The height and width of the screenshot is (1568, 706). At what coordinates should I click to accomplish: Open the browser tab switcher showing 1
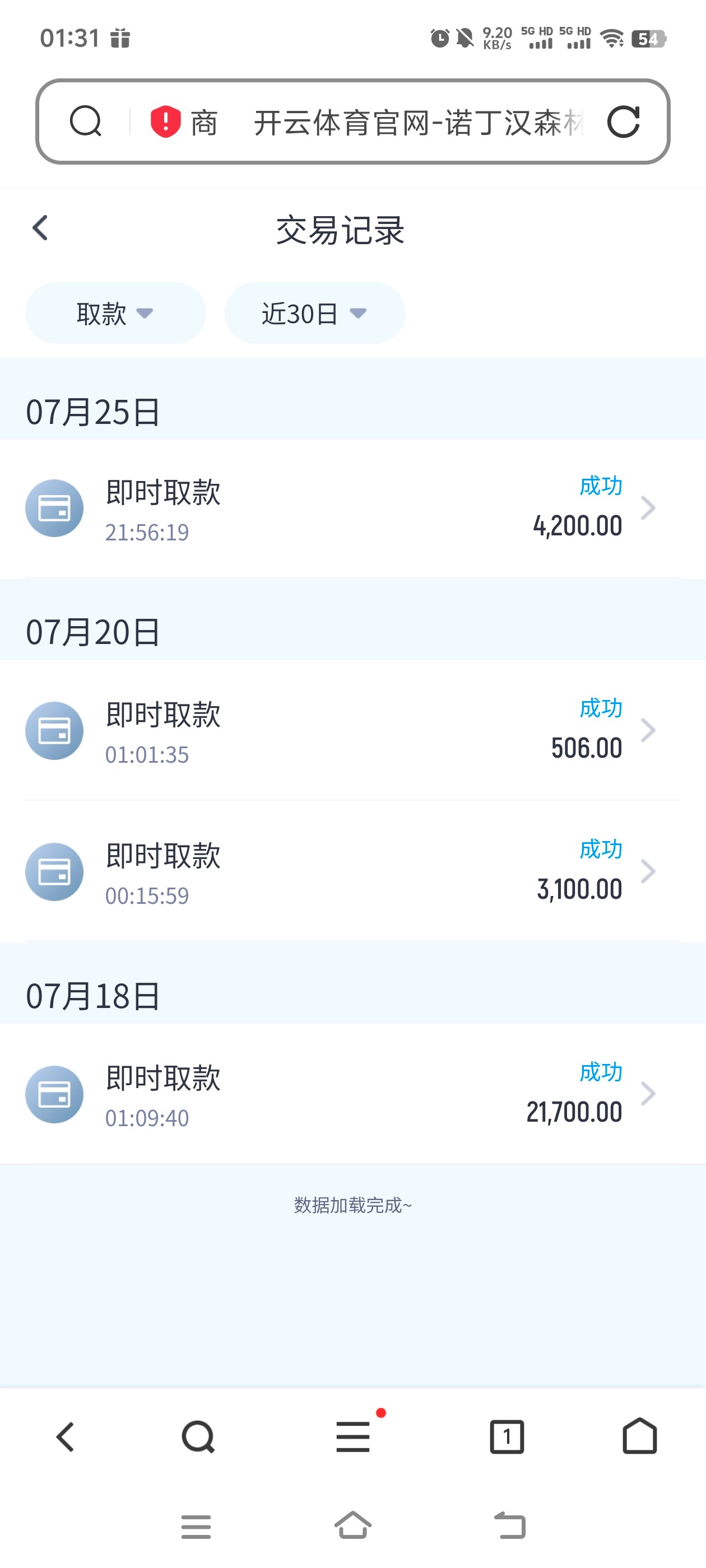tap(507, 1437)
